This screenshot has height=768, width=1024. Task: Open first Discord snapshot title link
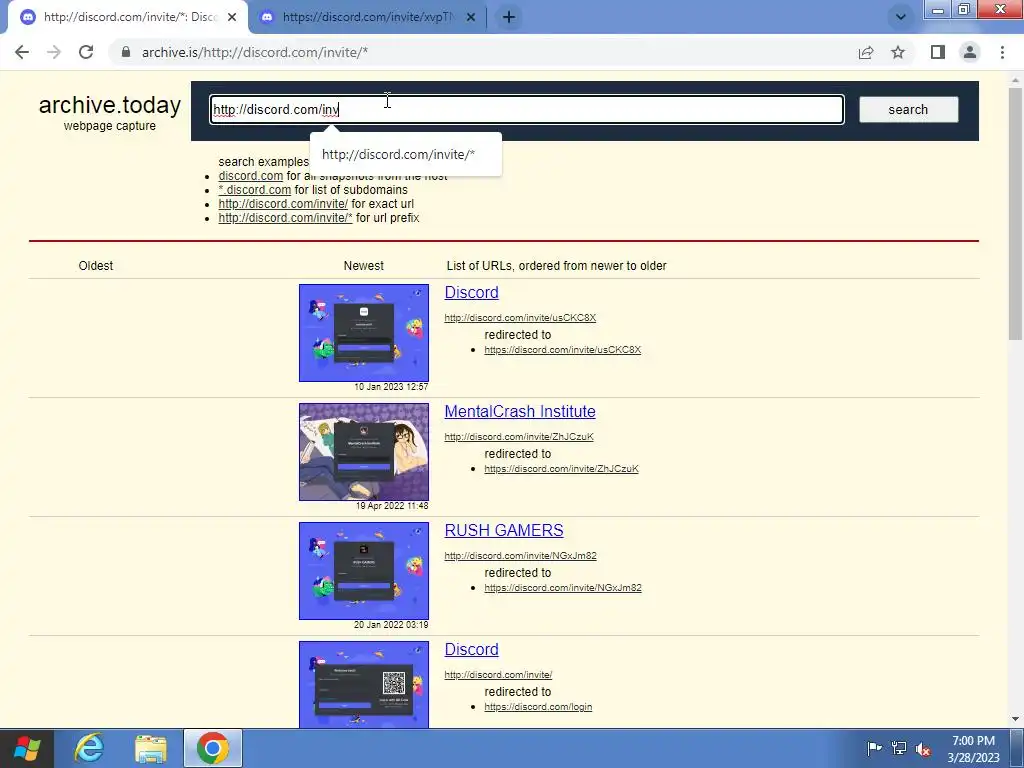pyautogui.click(x=472, y=293)
